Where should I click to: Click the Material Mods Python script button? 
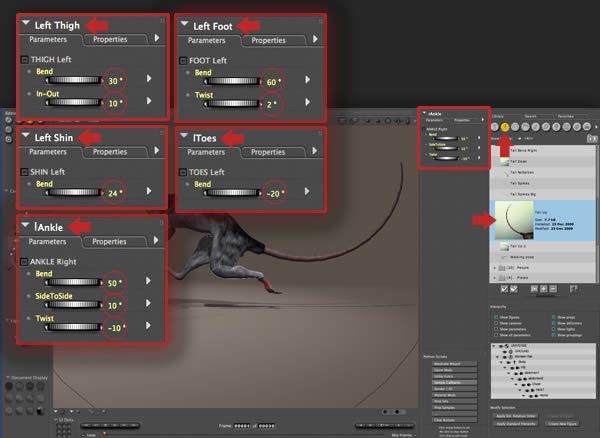coord(455,395)
